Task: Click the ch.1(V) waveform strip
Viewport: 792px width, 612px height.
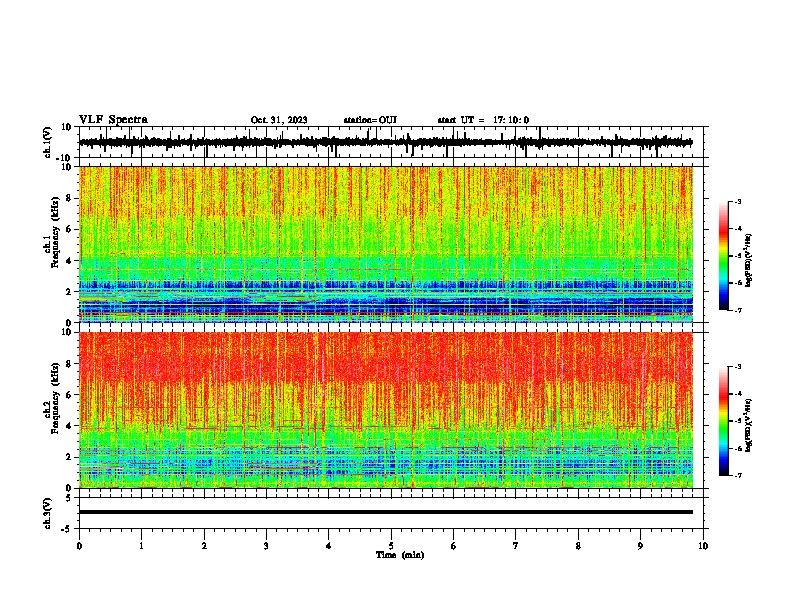Action: (x=386, y=142)
